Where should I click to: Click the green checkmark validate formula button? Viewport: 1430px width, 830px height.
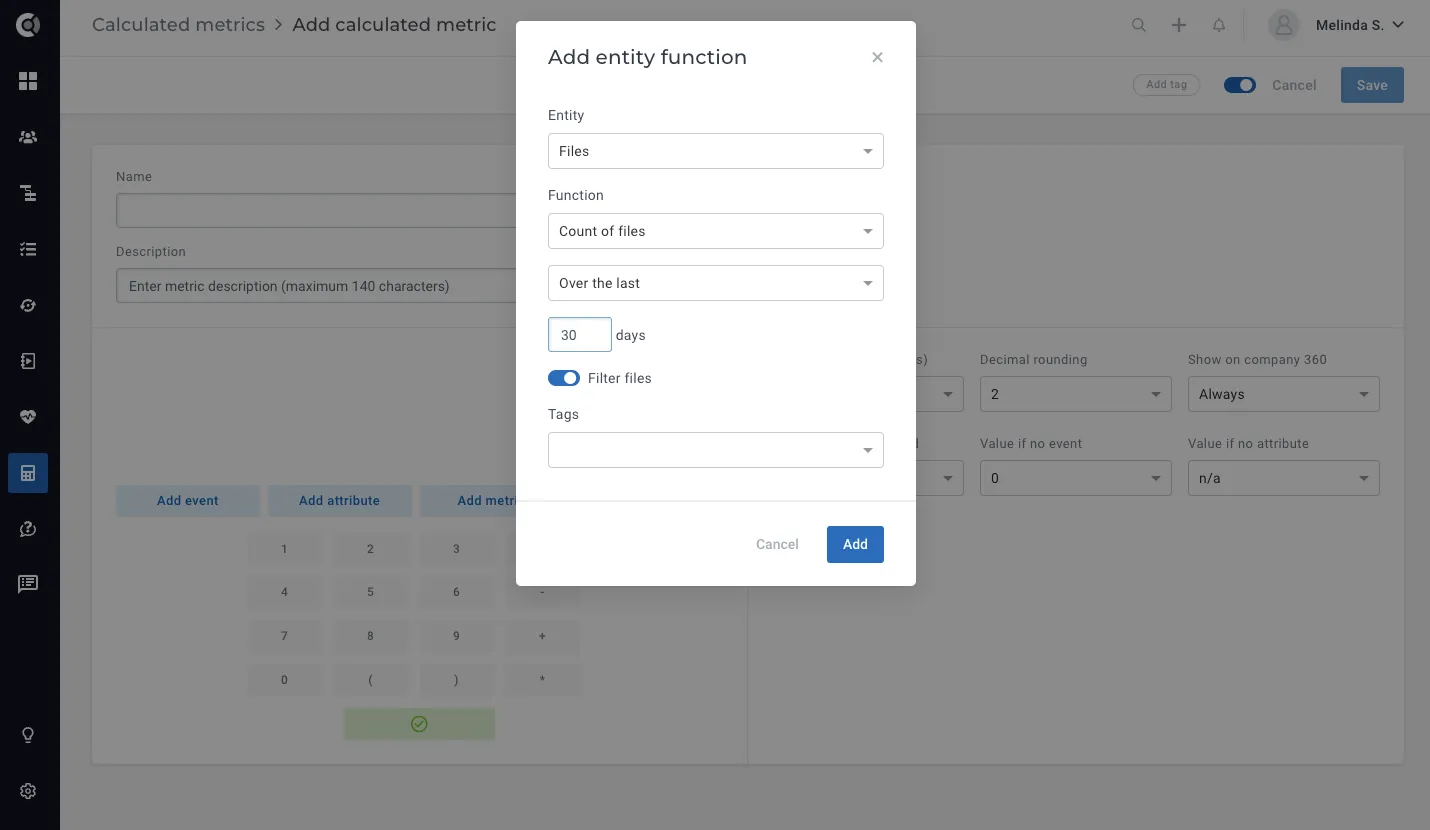click(419, 723)
